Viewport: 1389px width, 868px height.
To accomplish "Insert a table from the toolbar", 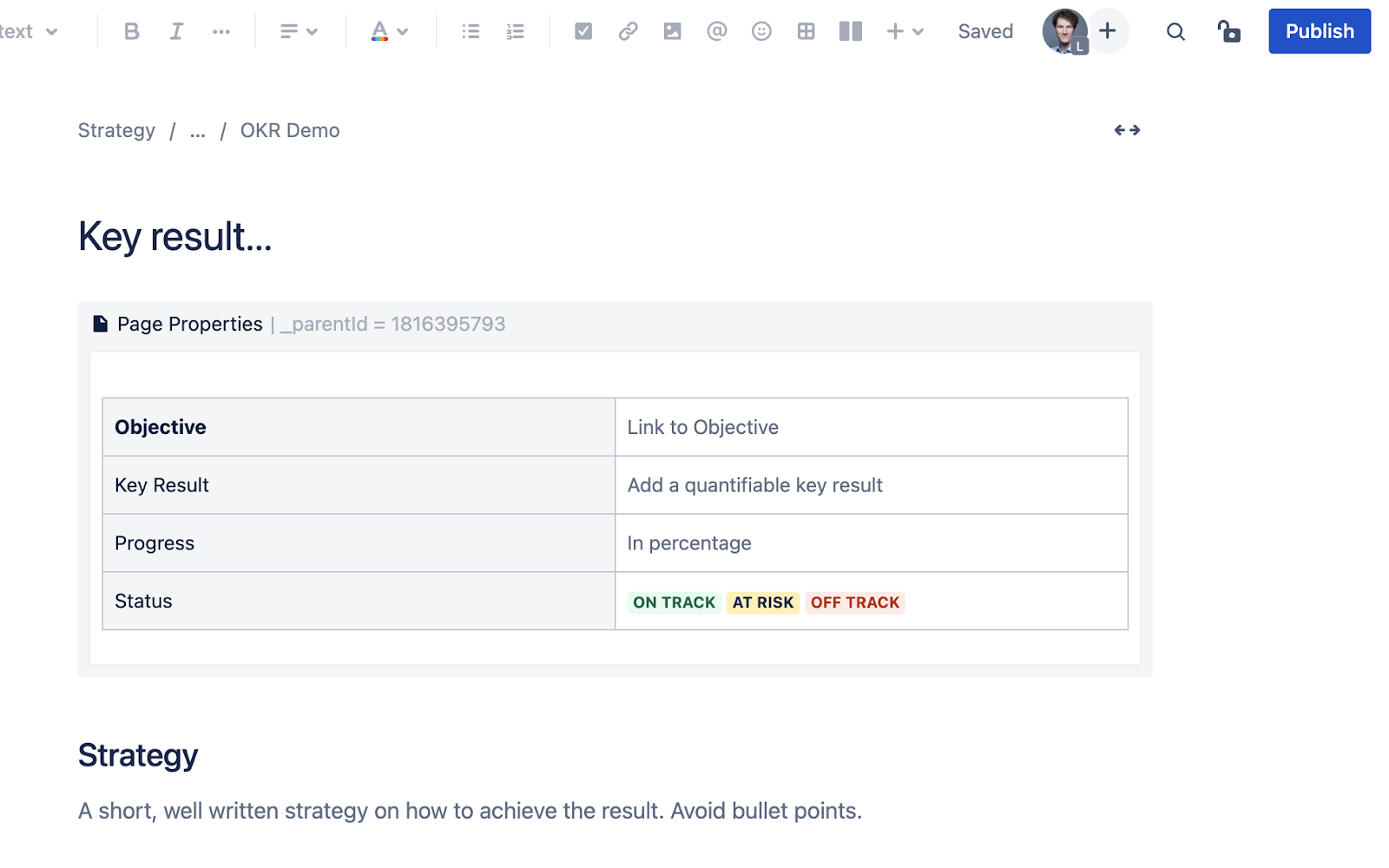I will (806, 30).
